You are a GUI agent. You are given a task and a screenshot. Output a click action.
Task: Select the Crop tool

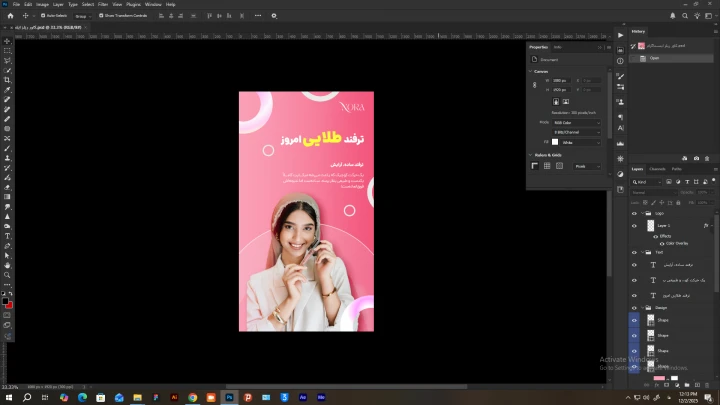pos(8,80)
